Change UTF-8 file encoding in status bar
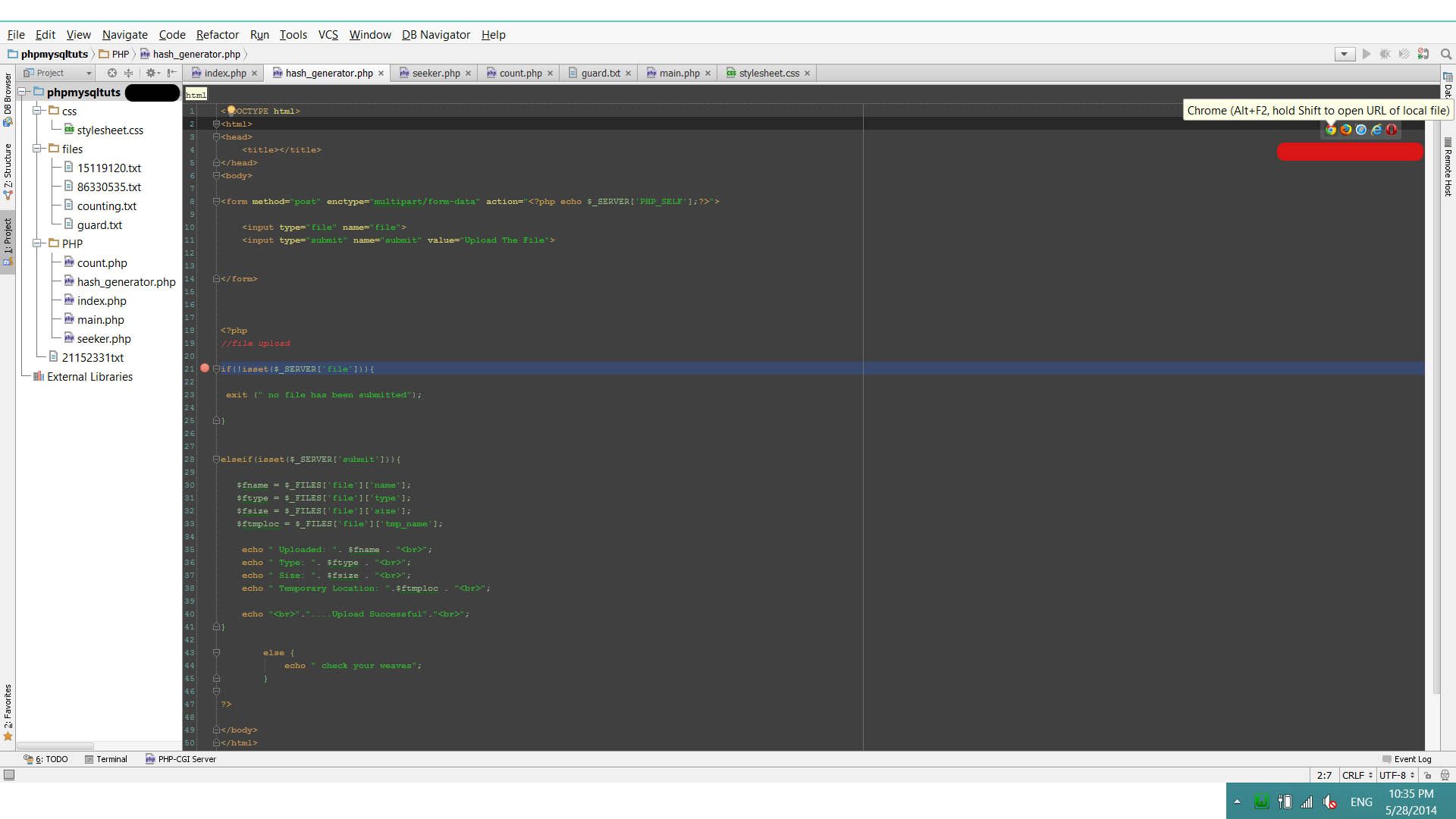Image resolution: width=1456 pixels, height=819 pixels. 1396,775
